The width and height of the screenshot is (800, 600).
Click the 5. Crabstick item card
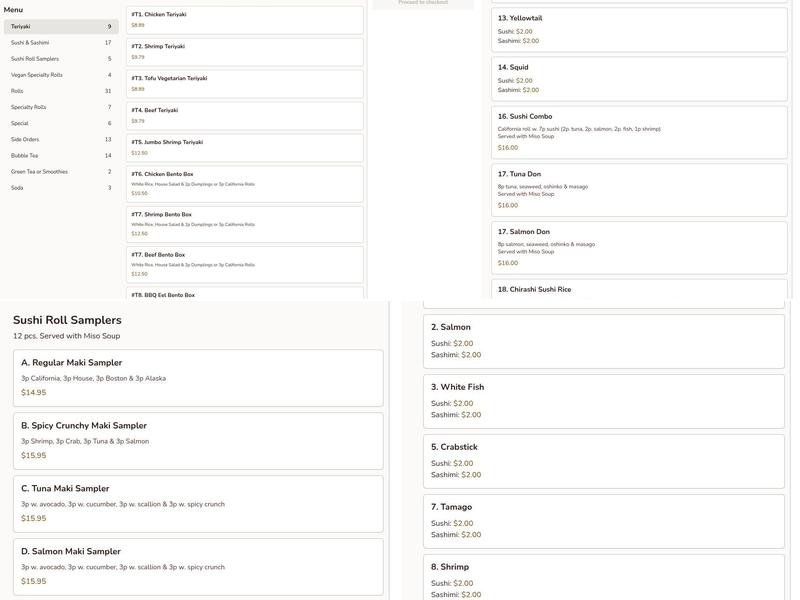pos(604,460)
